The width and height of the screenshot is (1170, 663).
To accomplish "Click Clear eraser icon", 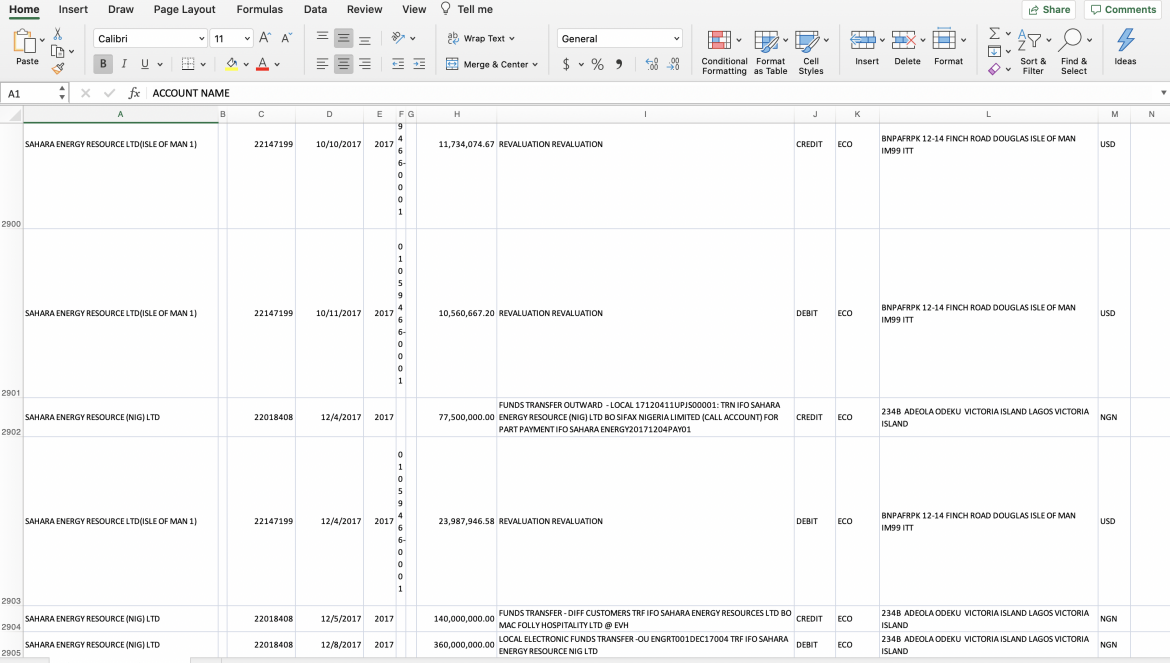I will 994,69.
